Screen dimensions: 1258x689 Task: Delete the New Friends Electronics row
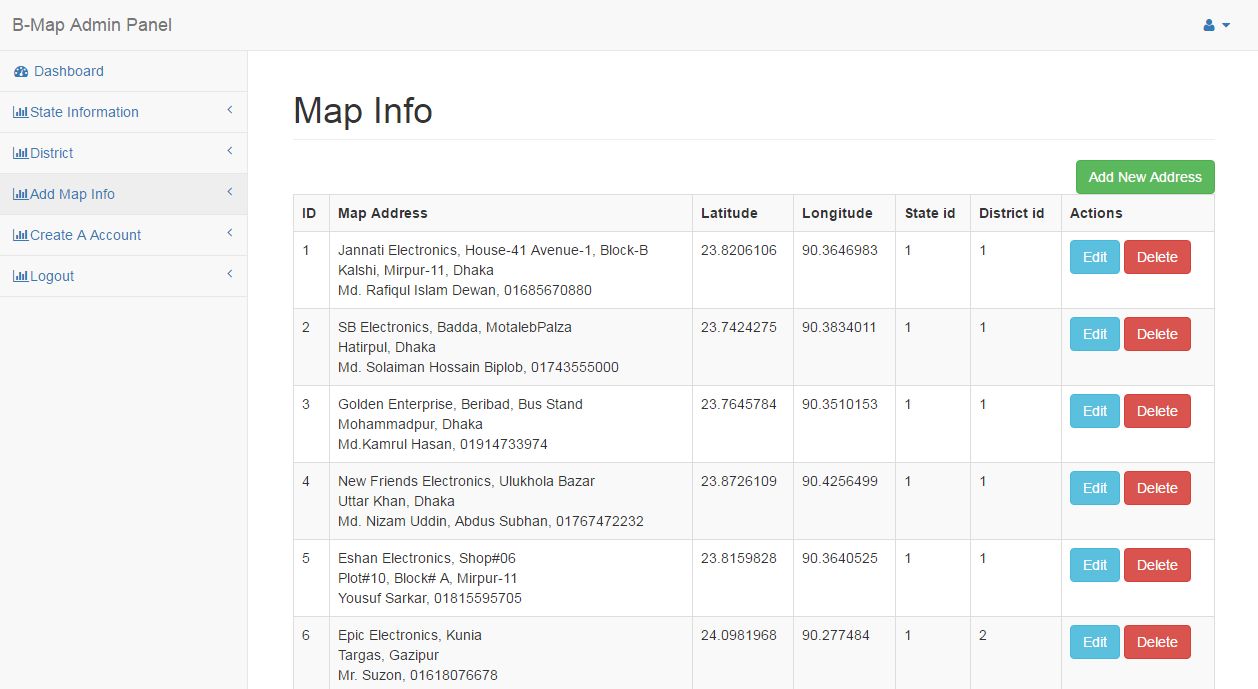tap(1157, 488)
